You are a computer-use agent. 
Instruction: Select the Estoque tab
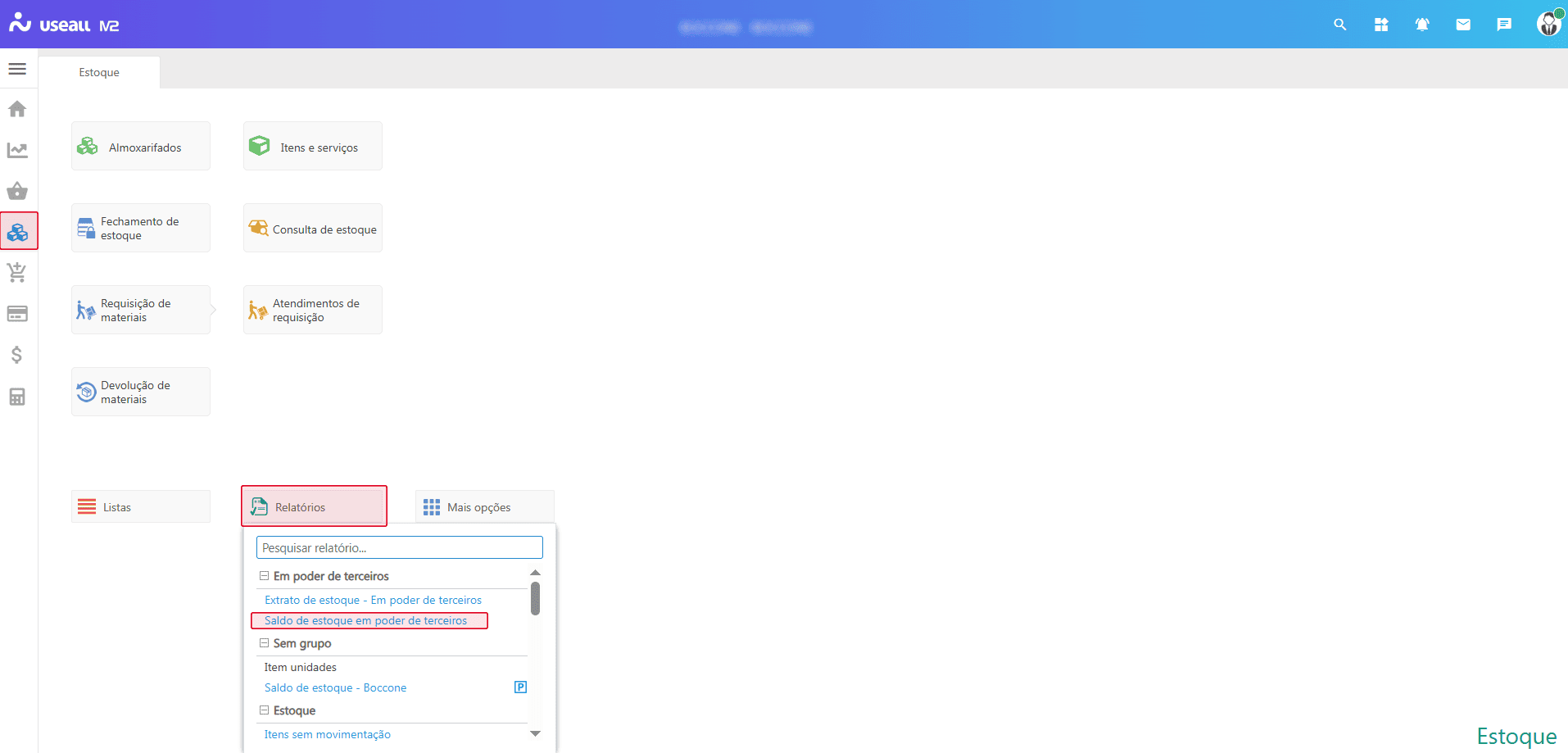pos(99,72)
